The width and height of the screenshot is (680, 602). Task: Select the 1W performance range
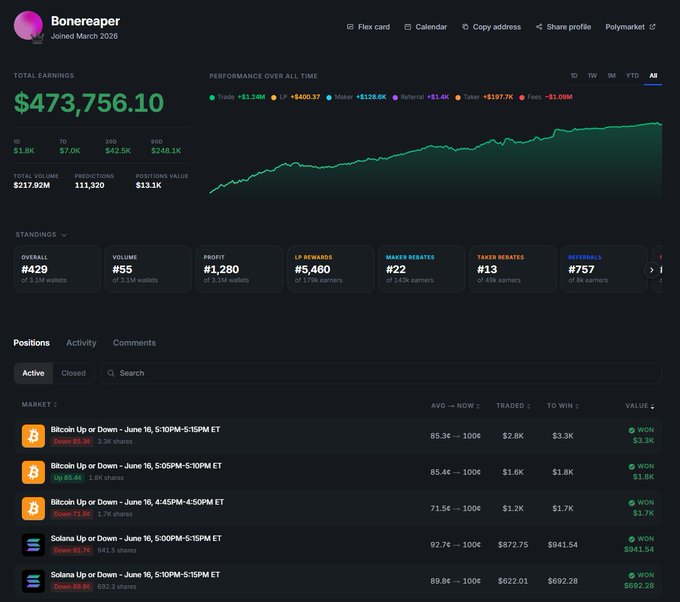point(592,75)
